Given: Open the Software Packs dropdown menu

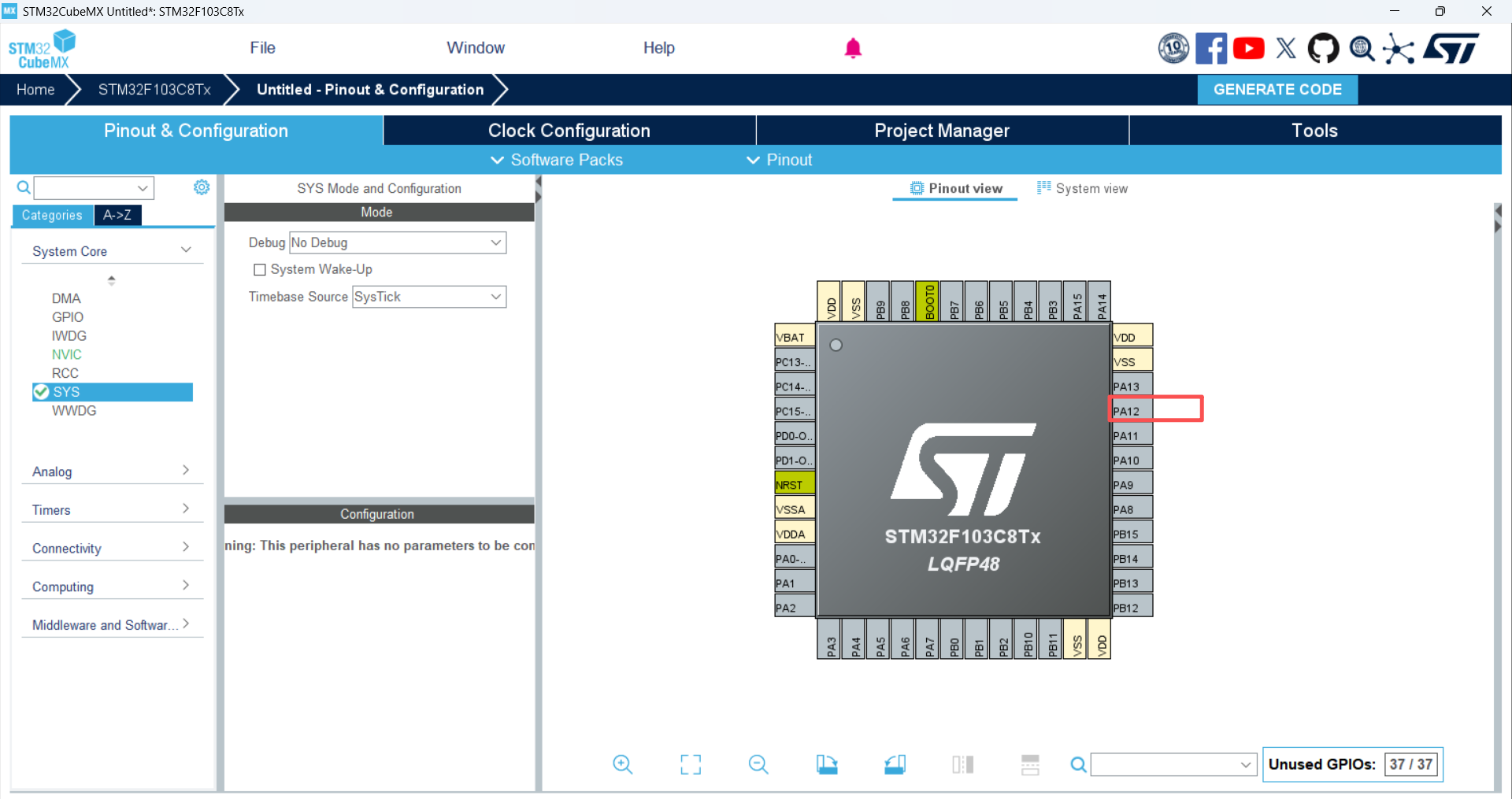Looking at the screenshot, I should [557, 160].
